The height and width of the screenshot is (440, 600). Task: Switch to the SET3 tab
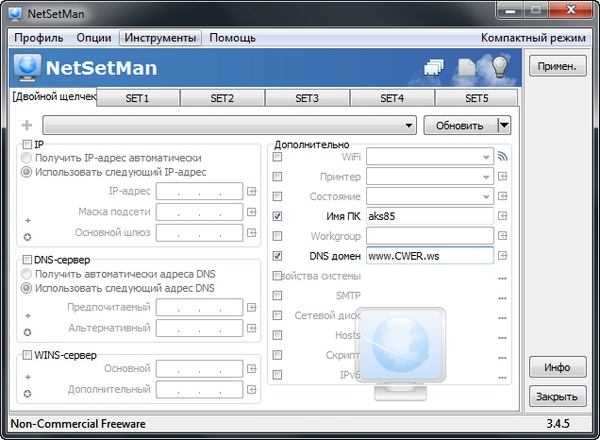coord(306,99)
